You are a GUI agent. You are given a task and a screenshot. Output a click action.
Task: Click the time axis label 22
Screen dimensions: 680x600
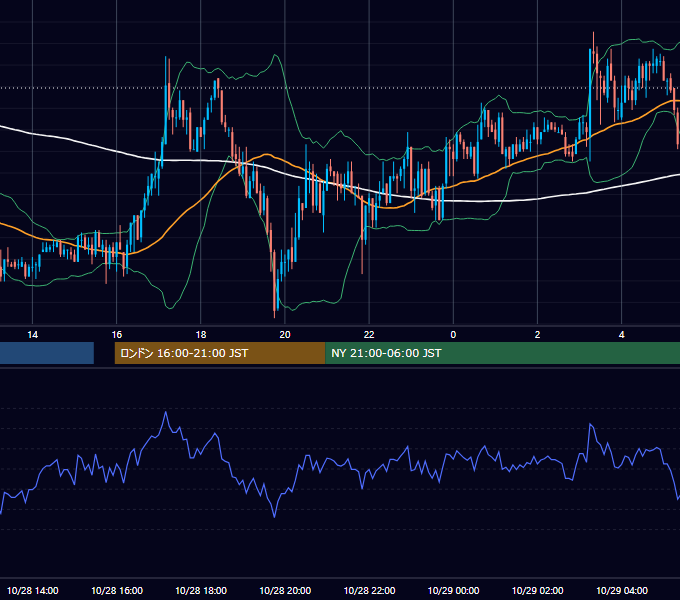point(369,335)
